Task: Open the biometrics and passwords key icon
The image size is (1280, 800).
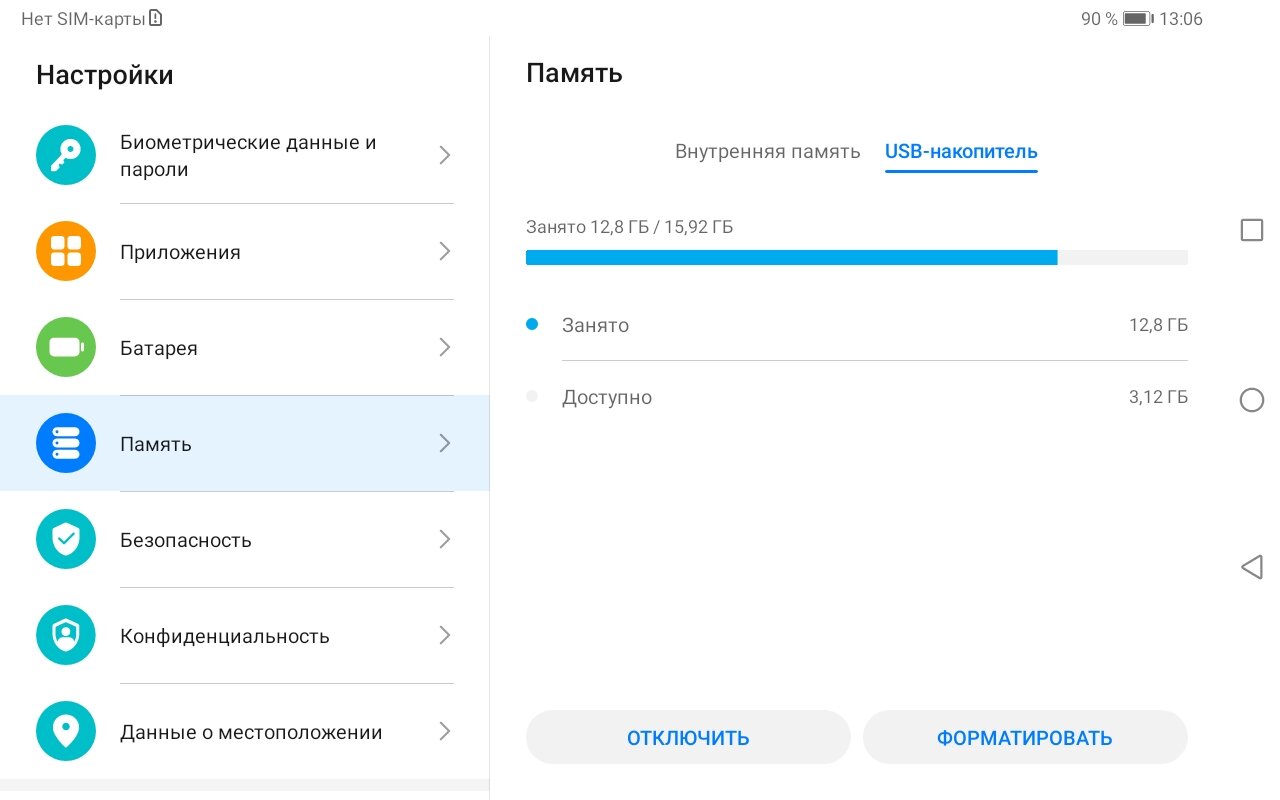Action: point(66,155)
